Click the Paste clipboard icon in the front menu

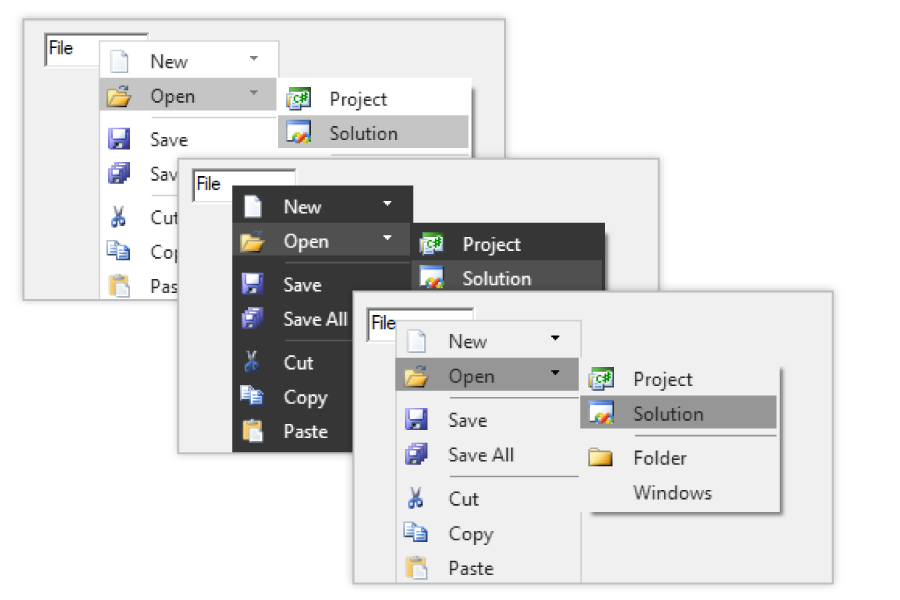(415, 568)
